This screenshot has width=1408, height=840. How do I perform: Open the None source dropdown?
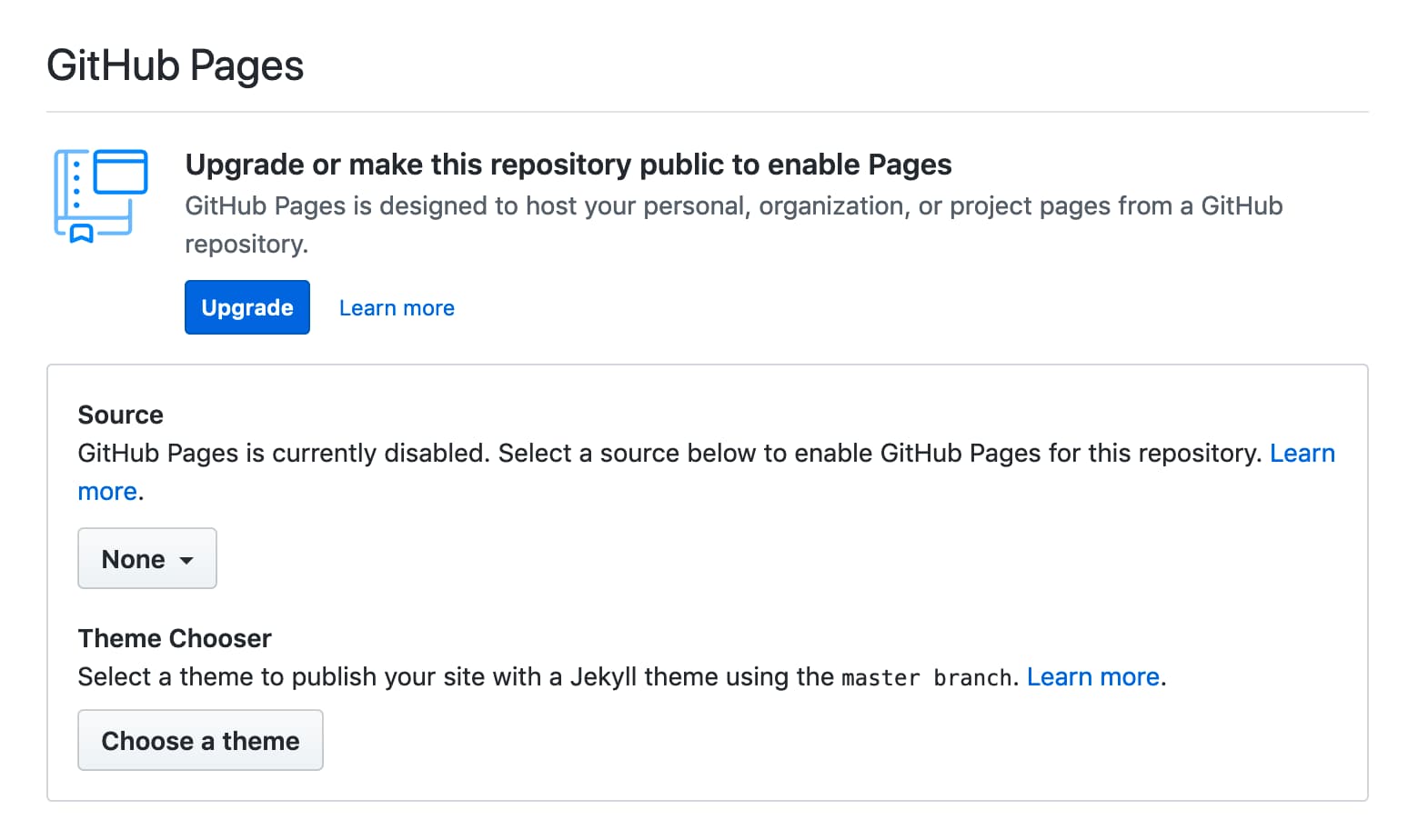[x=146, y=559]
